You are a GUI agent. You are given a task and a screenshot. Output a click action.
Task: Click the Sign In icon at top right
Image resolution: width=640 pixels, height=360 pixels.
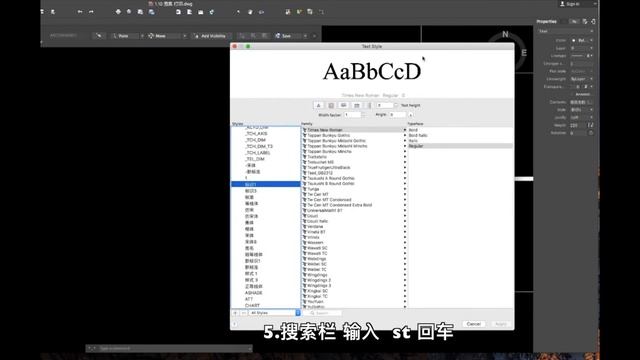(562, 4)
